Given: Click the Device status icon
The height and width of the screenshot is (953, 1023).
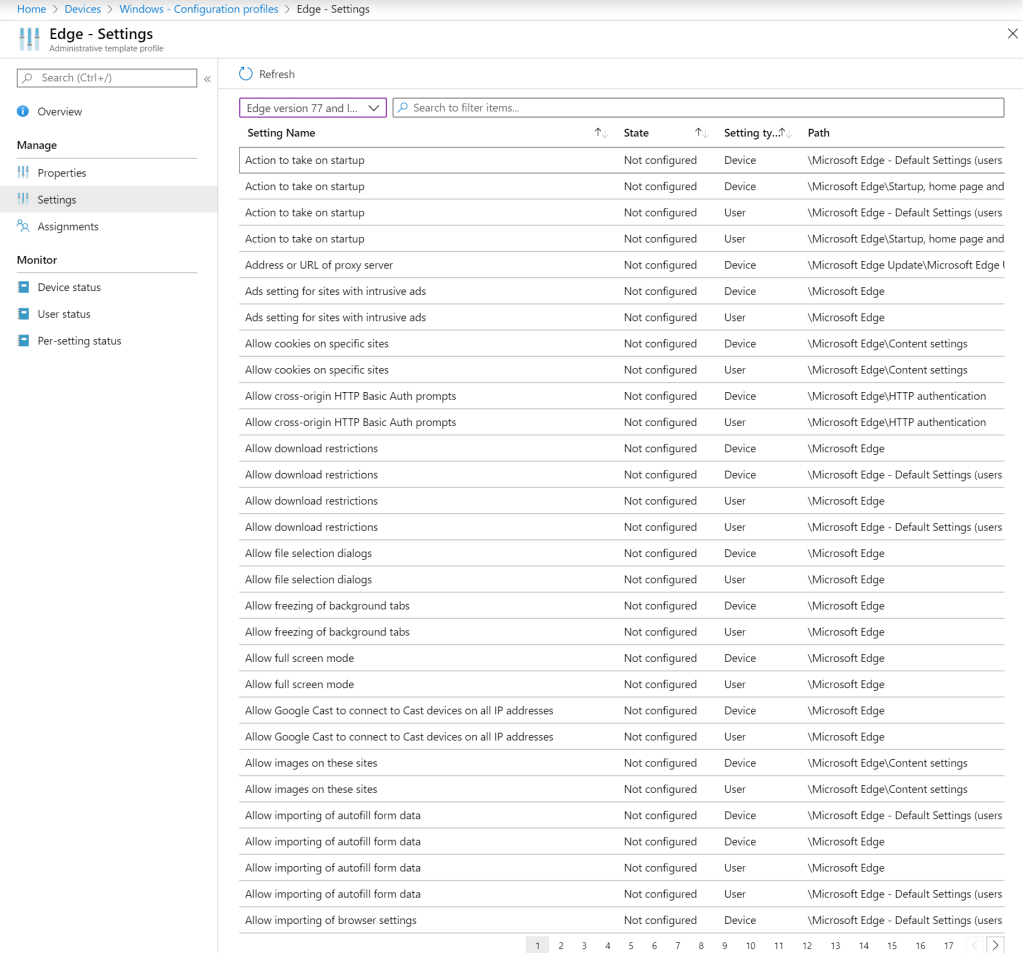Looking at the screenshot, I should click(x=23, y=288).
